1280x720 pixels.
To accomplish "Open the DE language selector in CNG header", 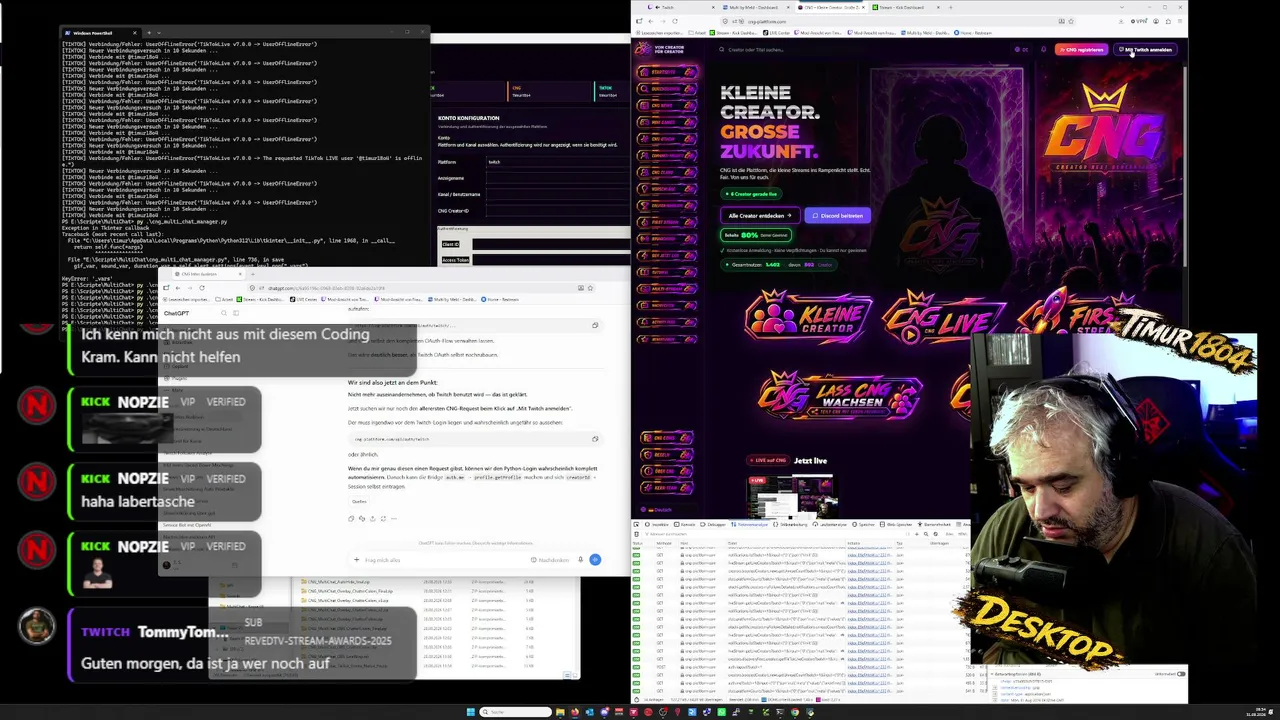I will coord(1022,49).
